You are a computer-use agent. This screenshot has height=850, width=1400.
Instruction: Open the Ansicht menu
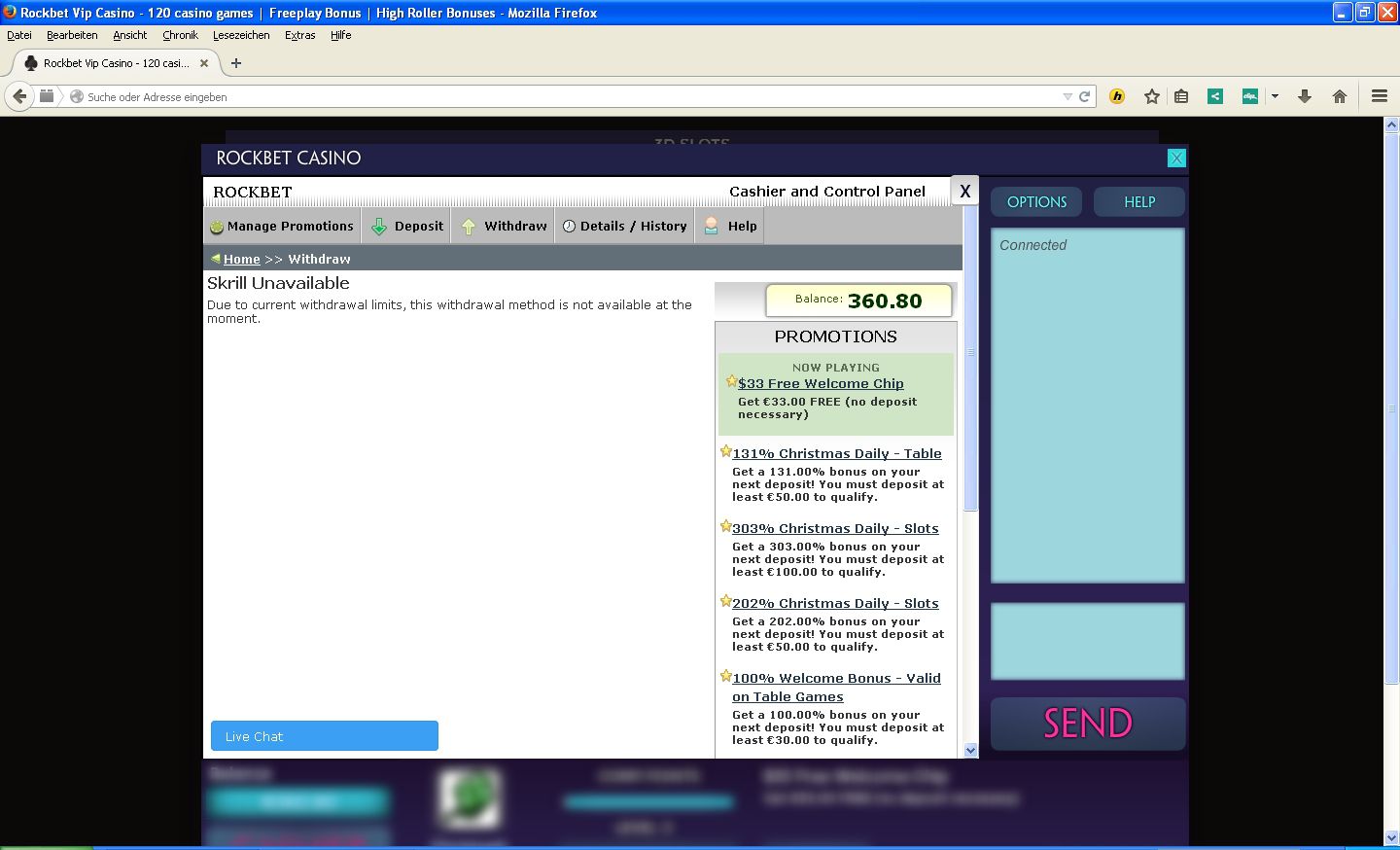tap(130, 35)
